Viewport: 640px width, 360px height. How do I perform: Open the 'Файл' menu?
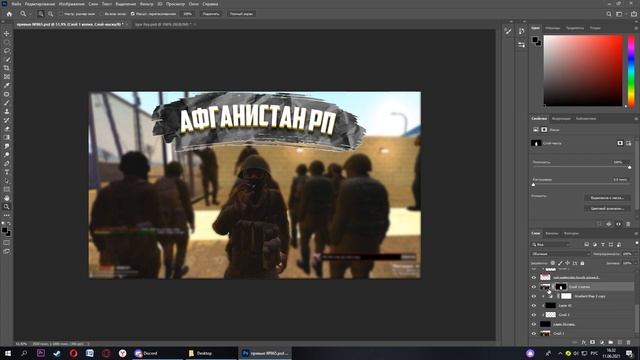[x=16, y=4]
